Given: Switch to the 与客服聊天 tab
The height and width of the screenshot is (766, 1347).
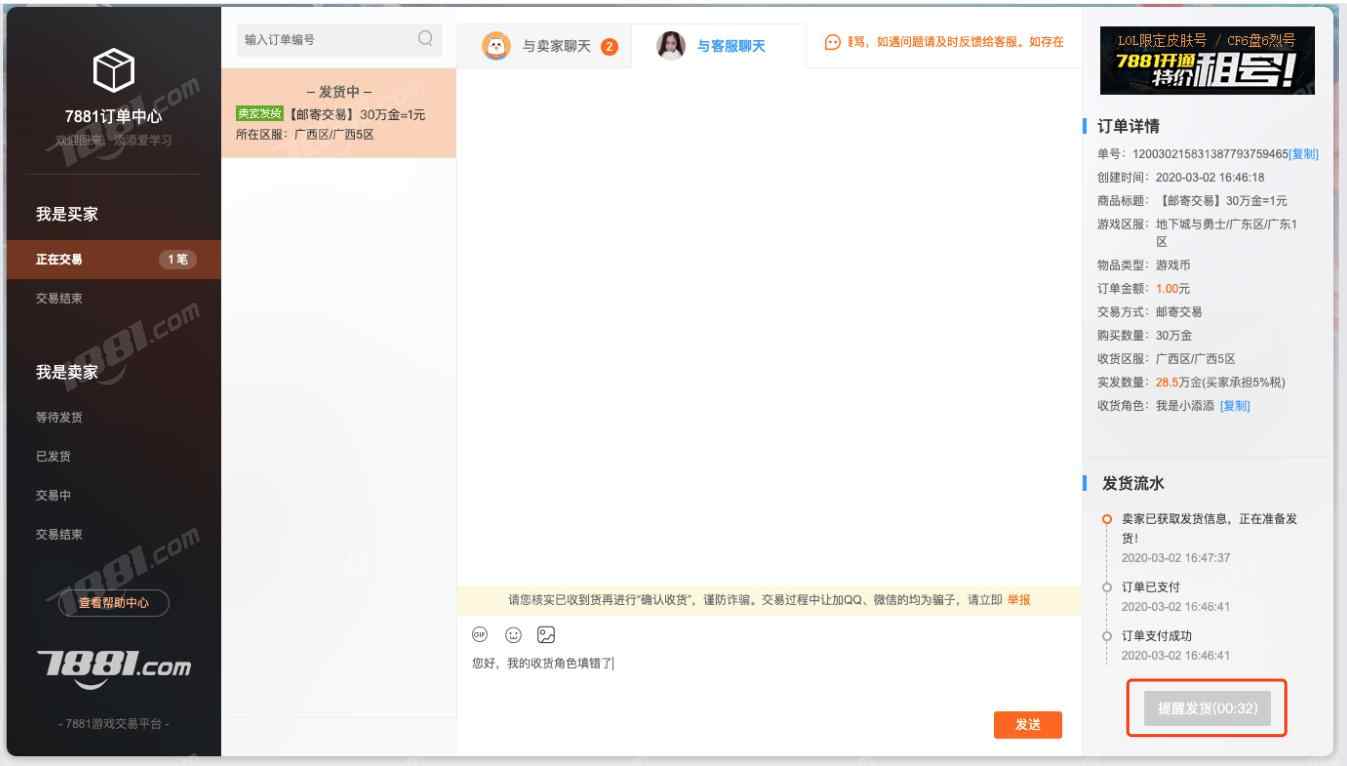Looking at the screenshot, I should tap(719, 46).
